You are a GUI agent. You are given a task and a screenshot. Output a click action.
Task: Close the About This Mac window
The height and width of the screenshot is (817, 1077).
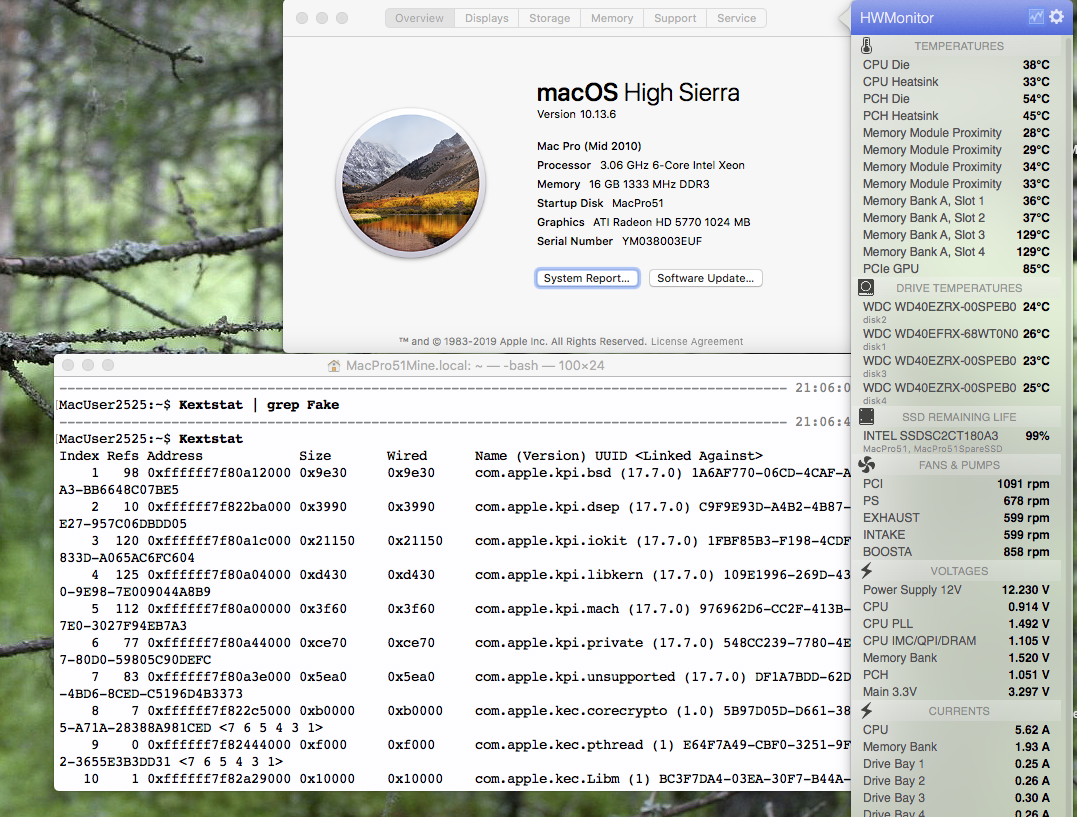[x=302, y=18]
